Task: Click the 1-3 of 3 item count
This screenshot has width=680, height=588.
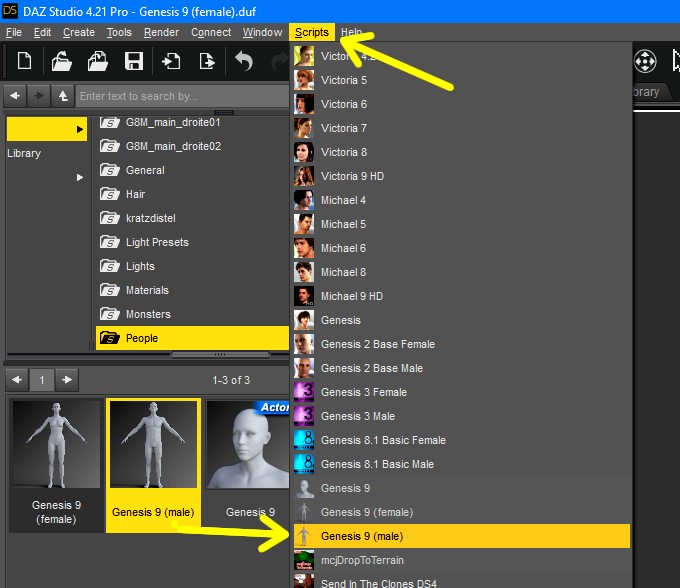Action: 231,380
